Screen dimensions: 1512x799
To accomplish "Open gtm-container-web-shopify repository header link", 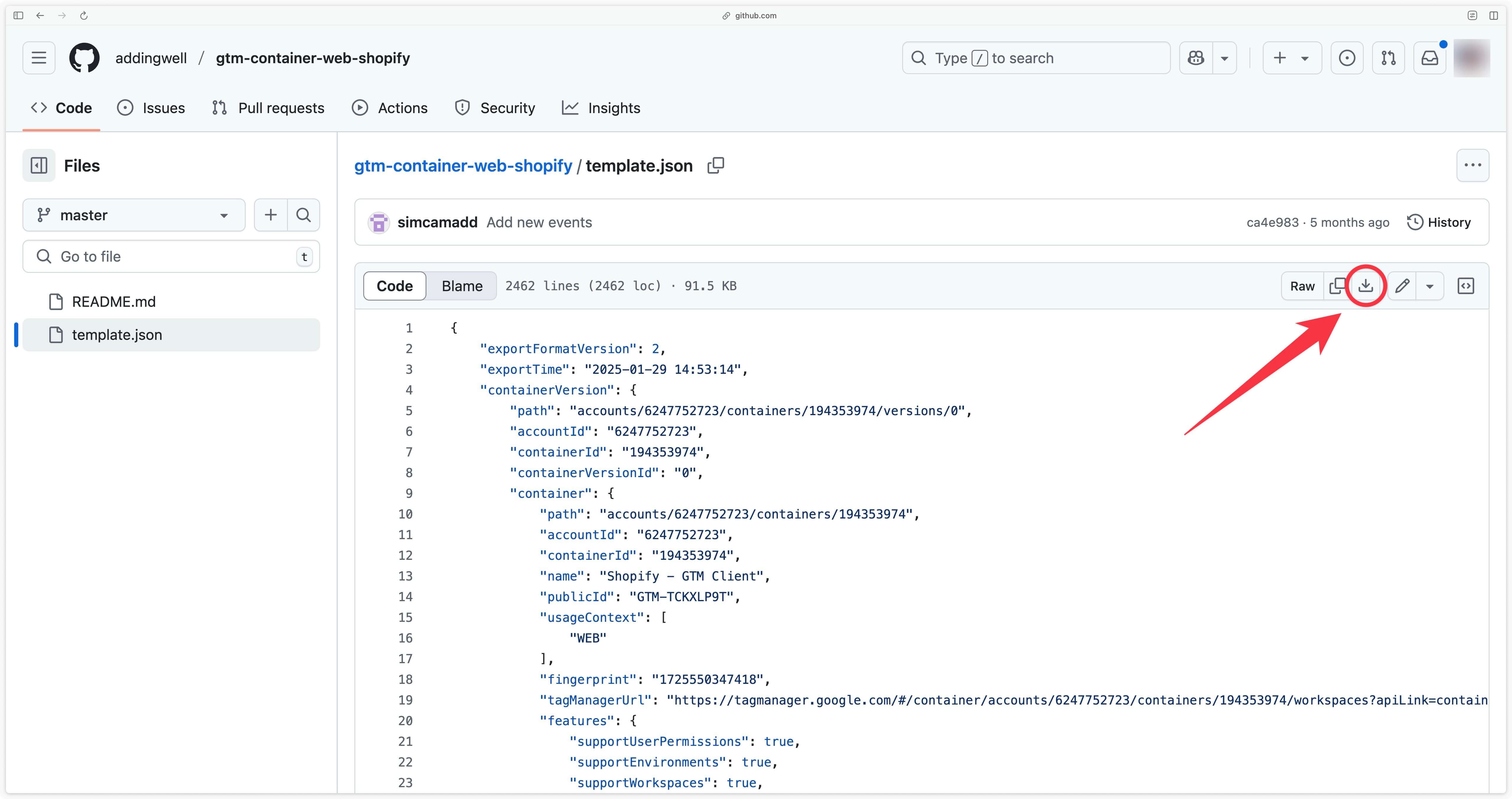I will pyautogui.click(x=313, y=58).
